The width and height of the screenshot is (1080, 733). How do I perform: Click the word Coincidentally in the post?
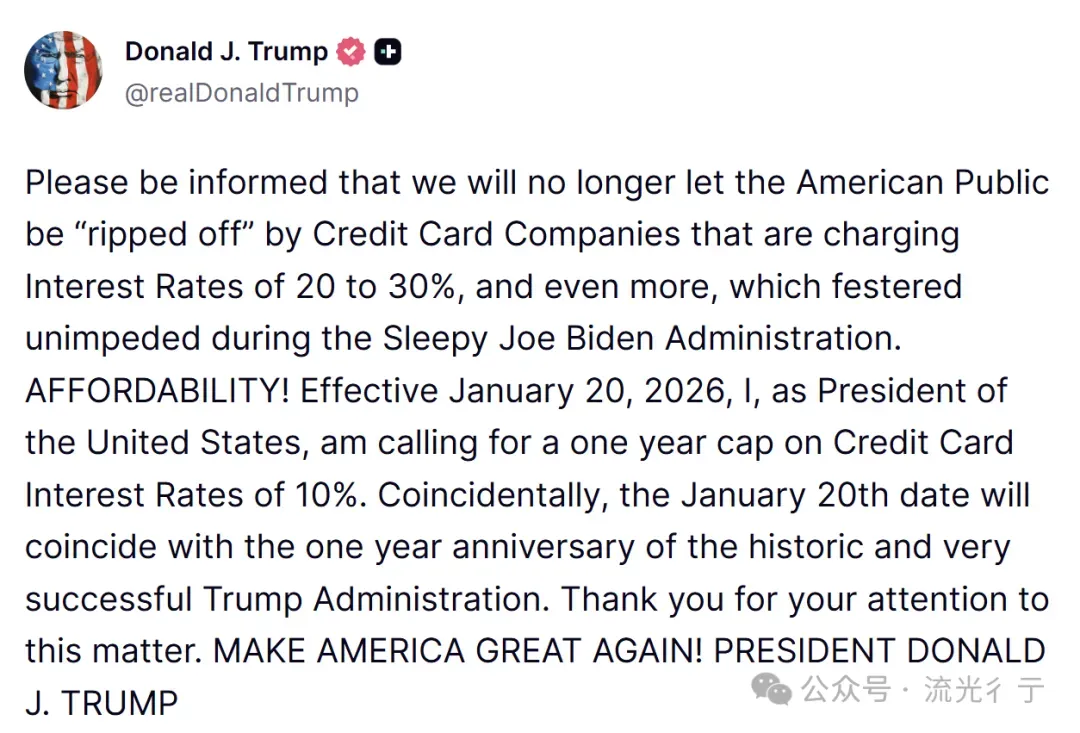pos(492,496)
